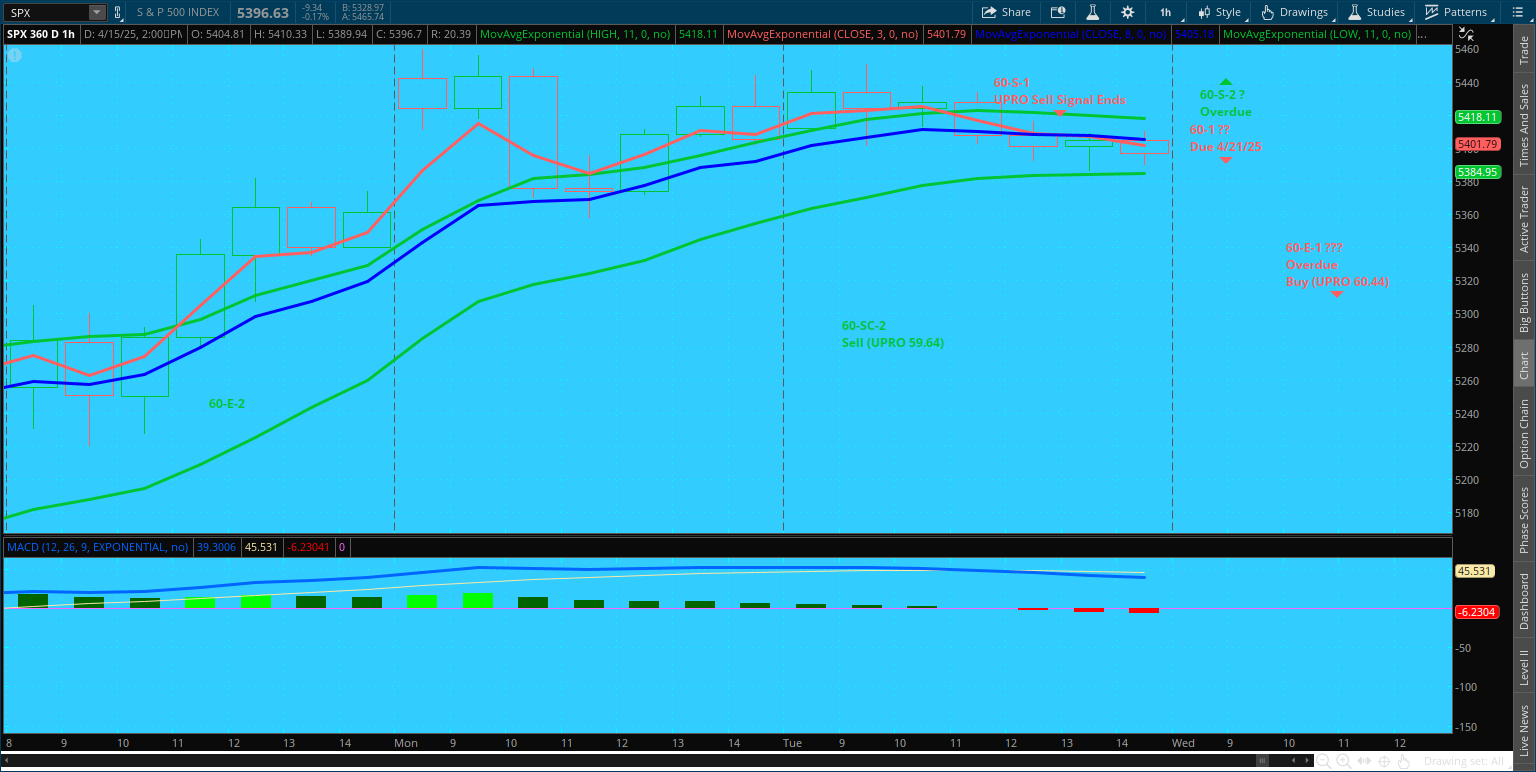The height and width of the screenshot is (772, 1536).
Task: Click the zoom out magnifier icon
Action: (1324, 762)
